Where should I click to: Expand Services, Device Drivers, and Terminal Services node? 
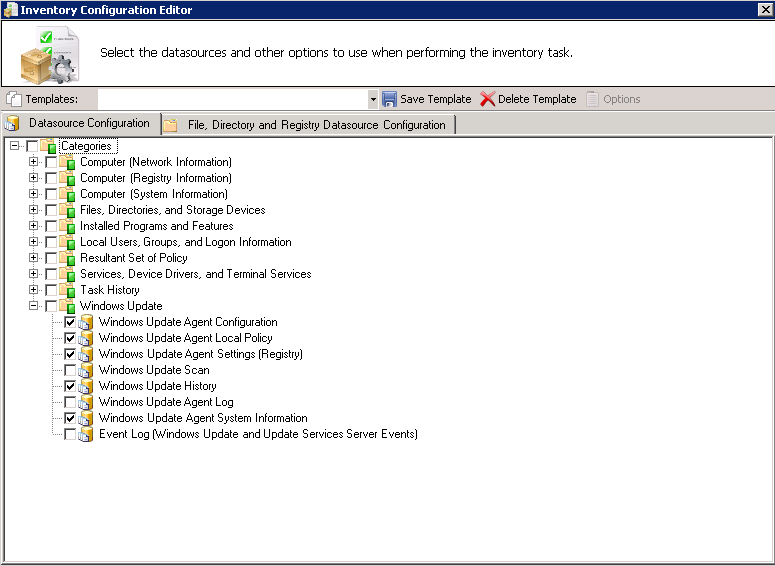coord(33,273)
